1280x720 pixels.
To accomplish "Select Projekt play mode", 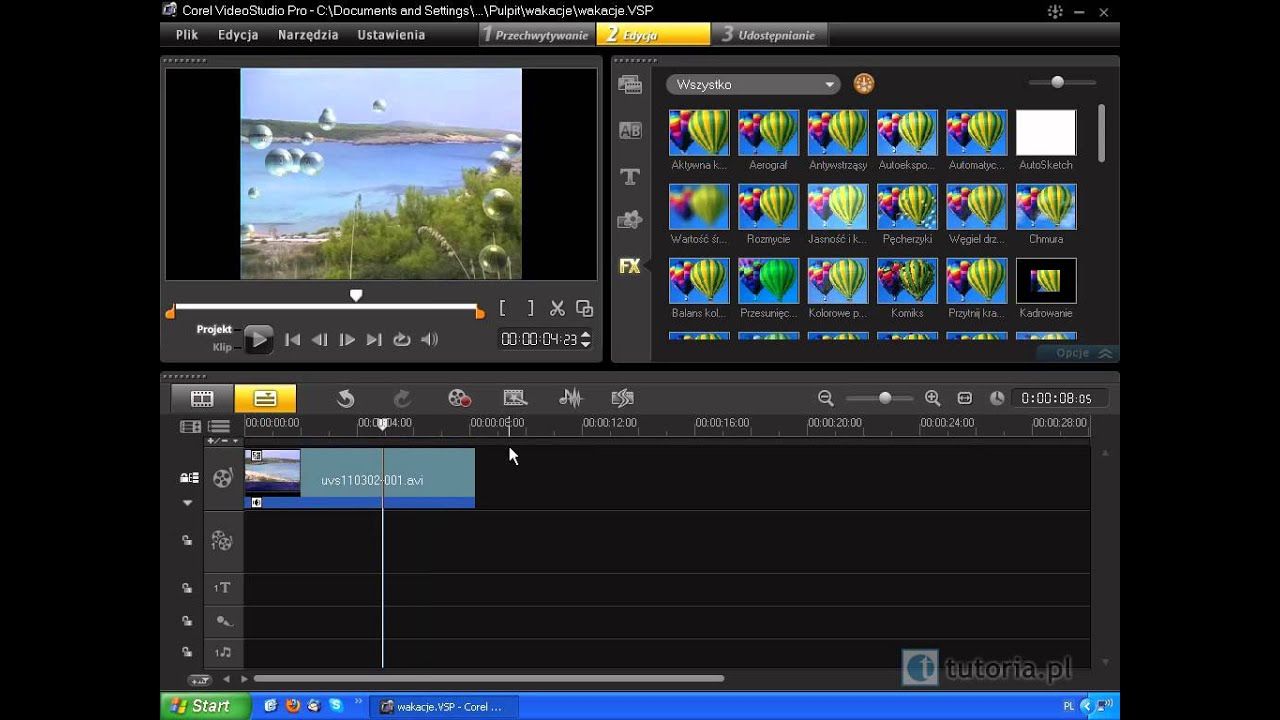I will click(x=214, y=329).
